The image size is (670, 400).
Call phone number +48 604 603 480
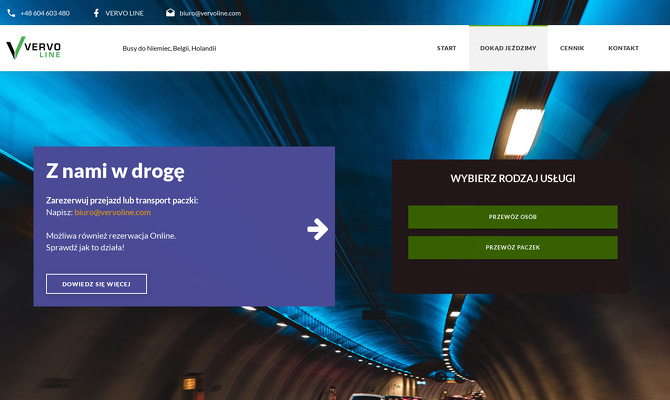click(45, 13)
